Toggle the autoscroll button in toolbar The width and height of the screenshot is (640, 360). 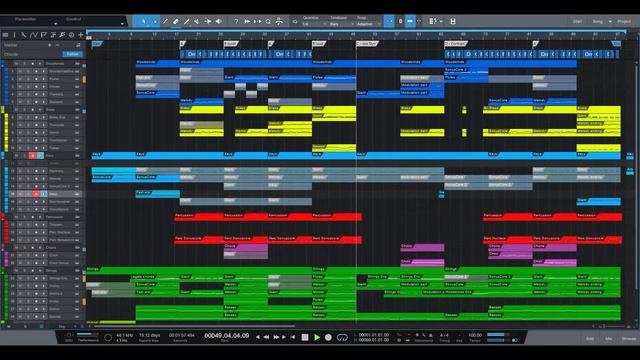point(410,21)
